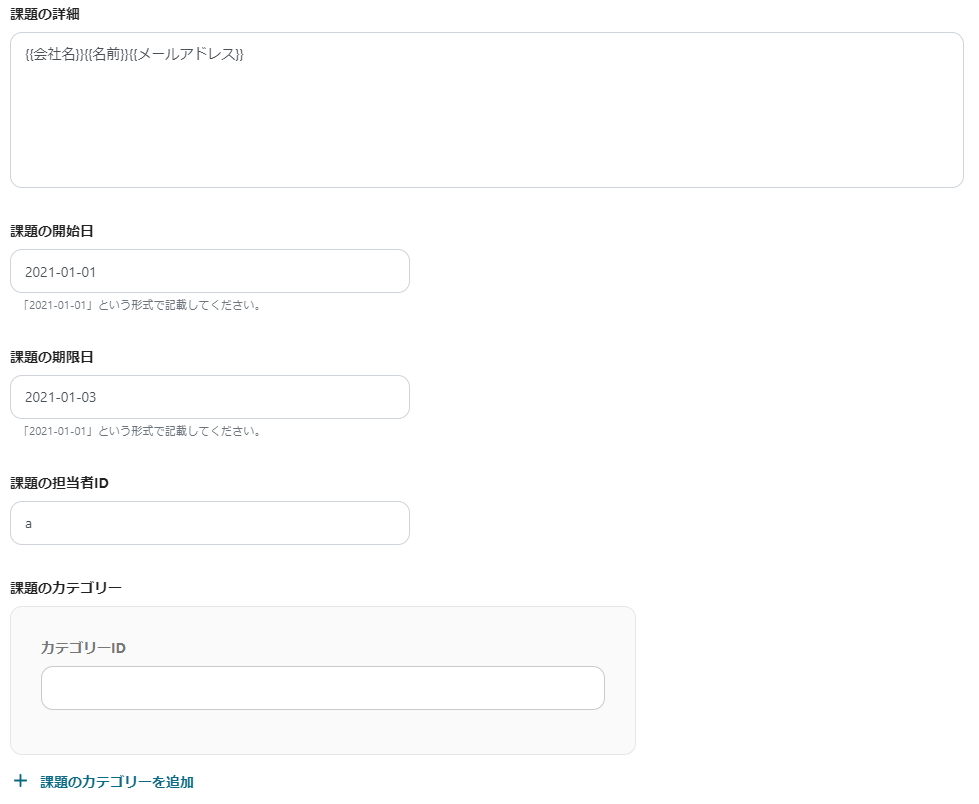This screenshot has width=979, height=804.
Task: Click the 課題の詳細 label
Action: (45, 14)
